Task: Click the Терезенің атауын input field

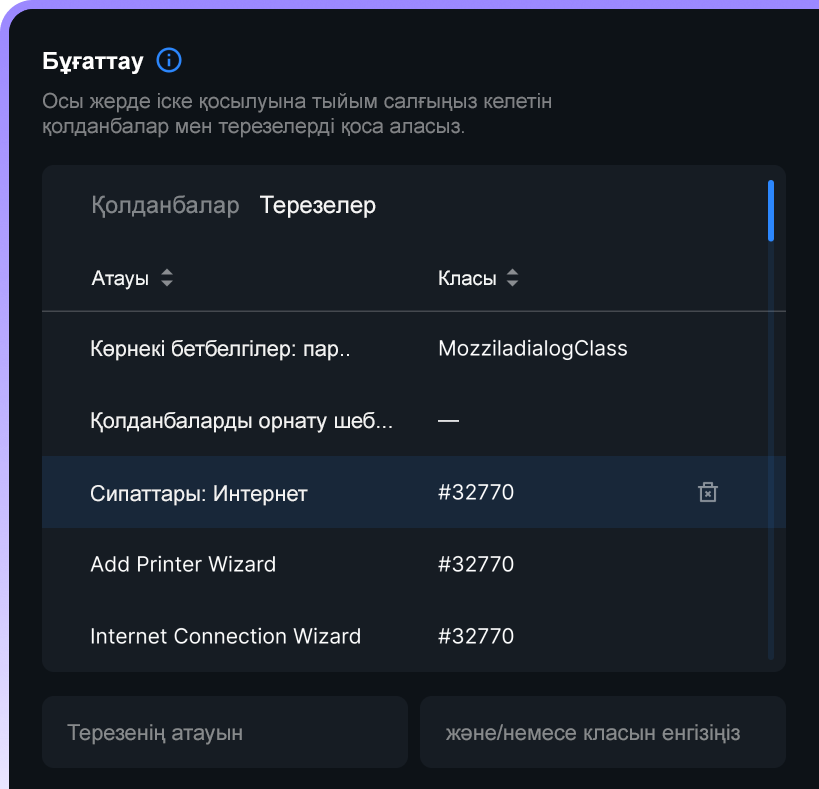Action: pyautogui.click(x=225, y=732)
